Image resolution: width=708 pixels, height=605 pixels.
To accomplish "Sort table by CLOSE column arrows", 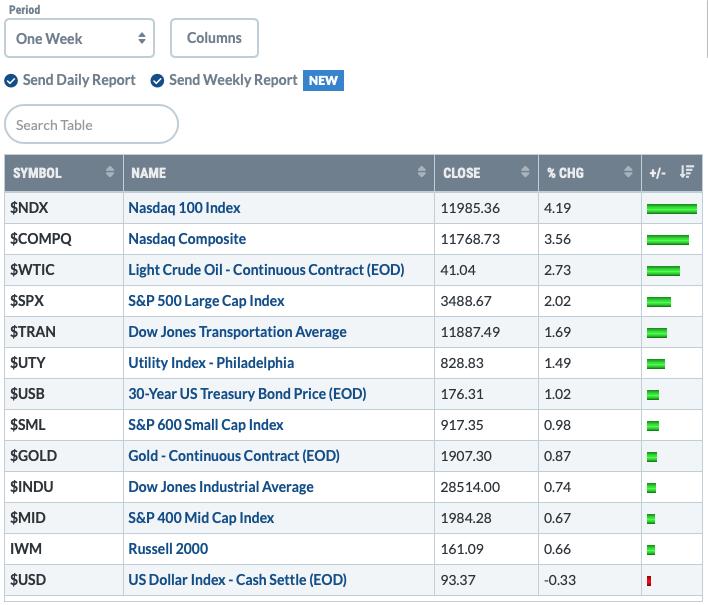I will 525,172.
